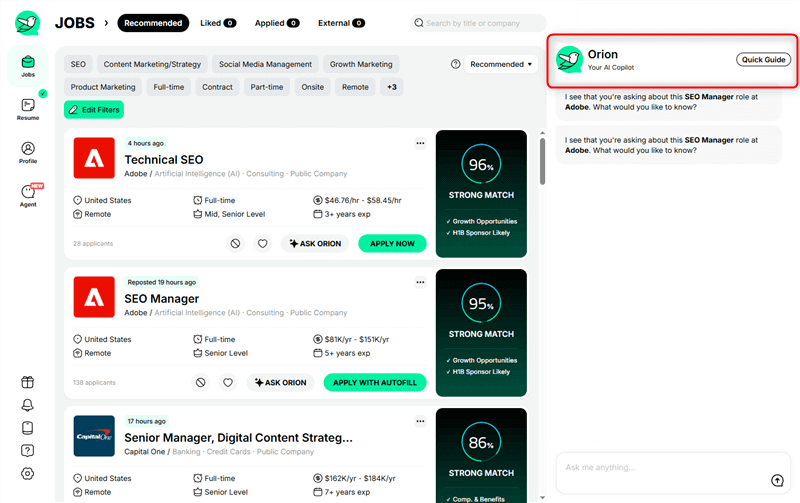Open the Resume sidebar section
This screenshot has width=800, height=503.
(28, 109)
